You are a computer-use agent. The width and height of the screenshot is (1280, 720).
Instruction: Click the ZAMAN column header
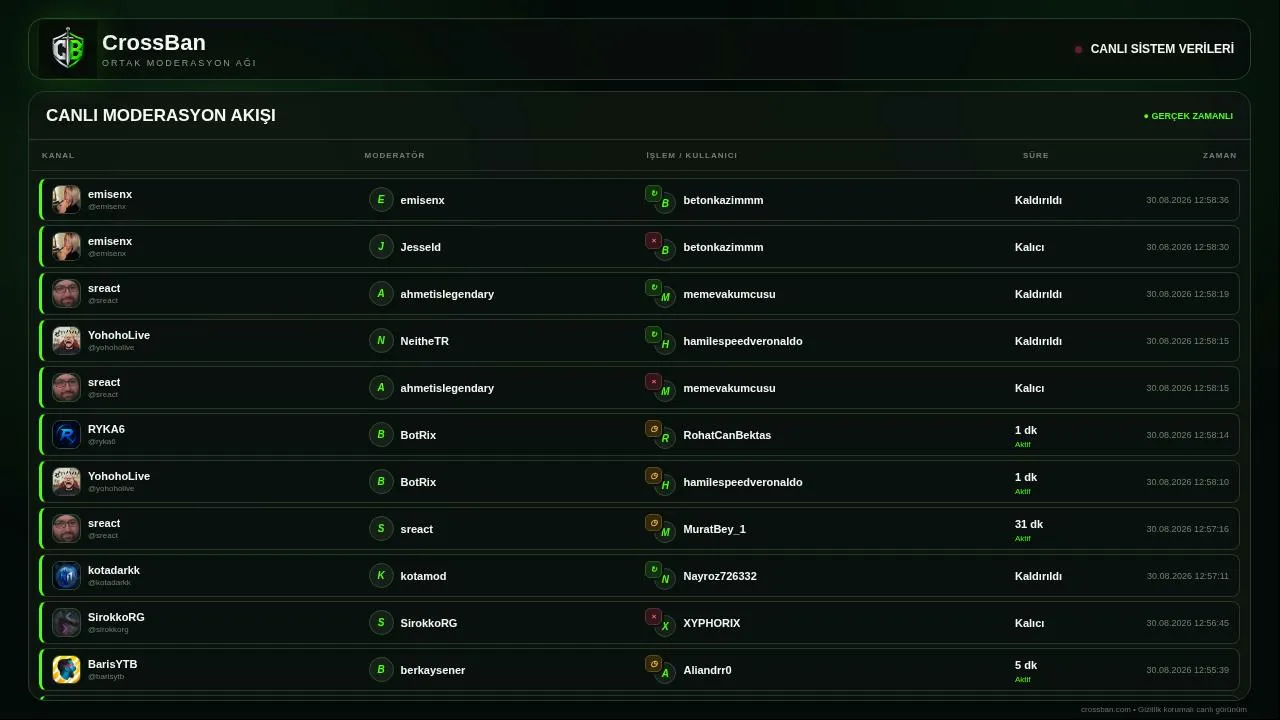pos(1220,156)
